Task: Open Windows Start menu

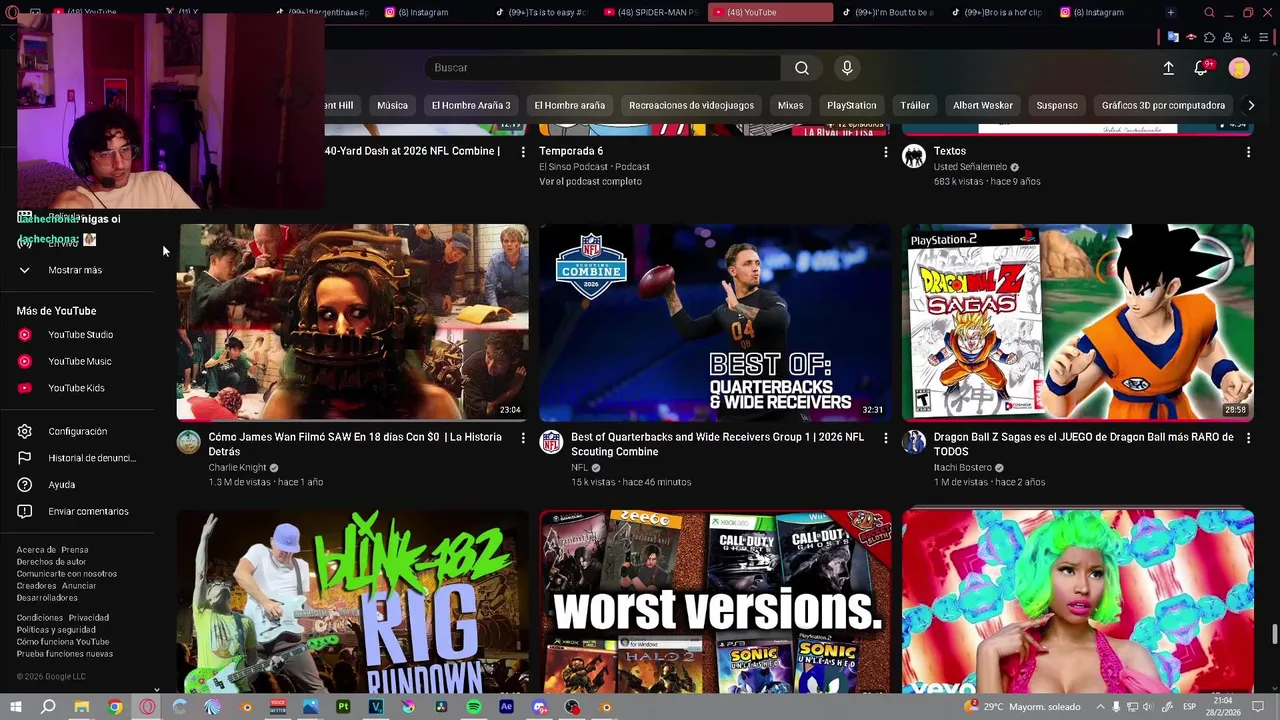Action: pyautogui.click(x=15, y=707)
